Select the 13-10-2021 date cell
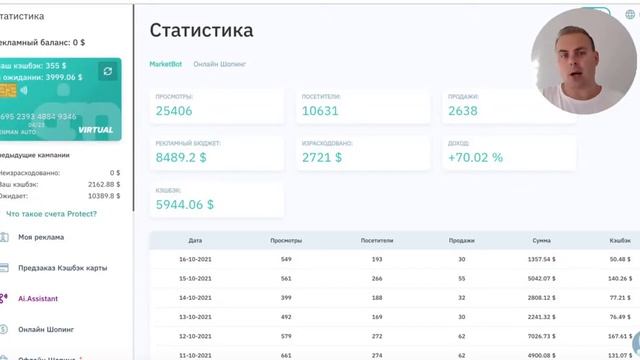This screenshot has width=640, height=360. tap(195, 317)
